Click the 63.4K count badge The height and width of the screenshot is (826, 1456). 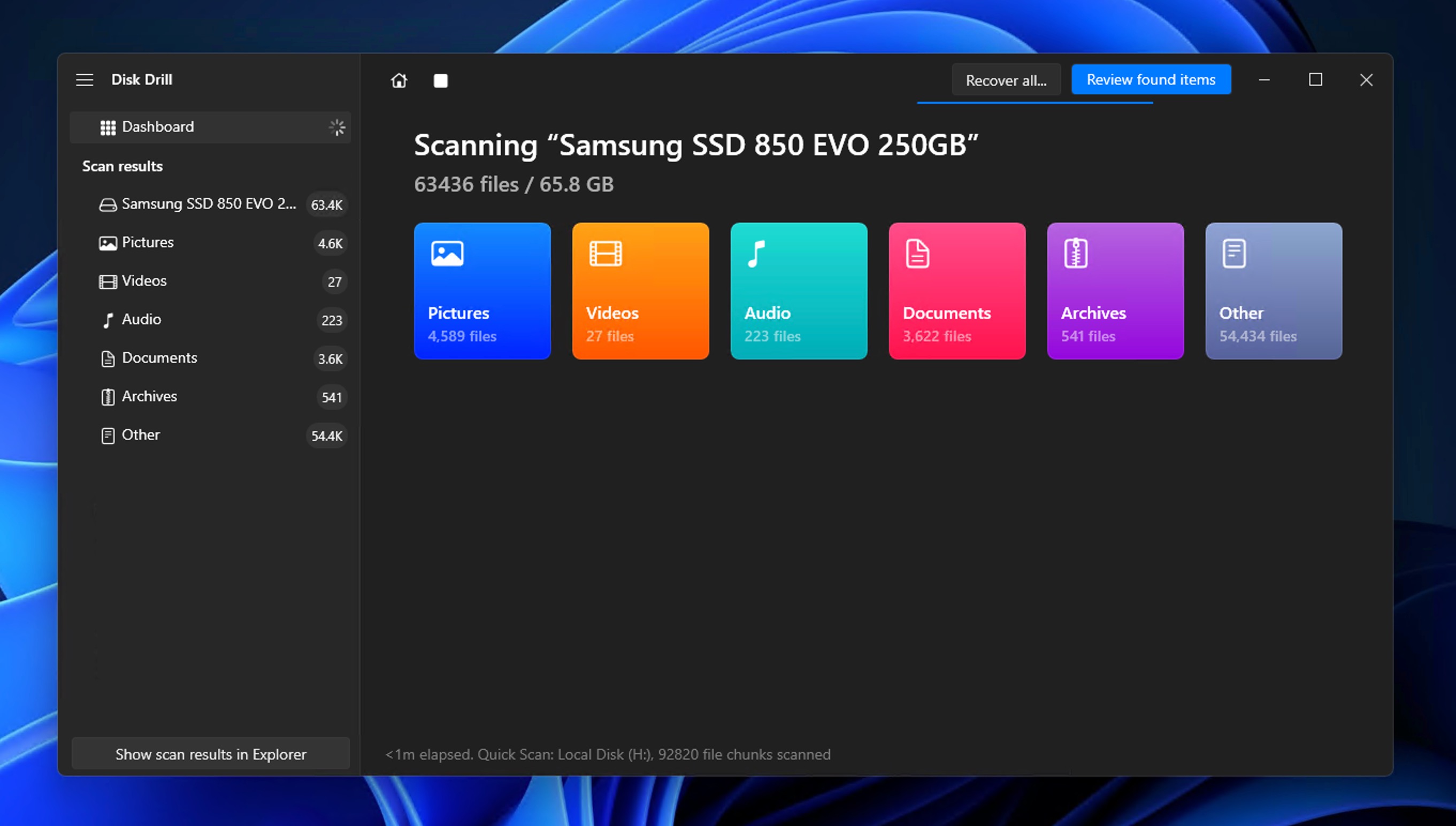click(327, 205)
